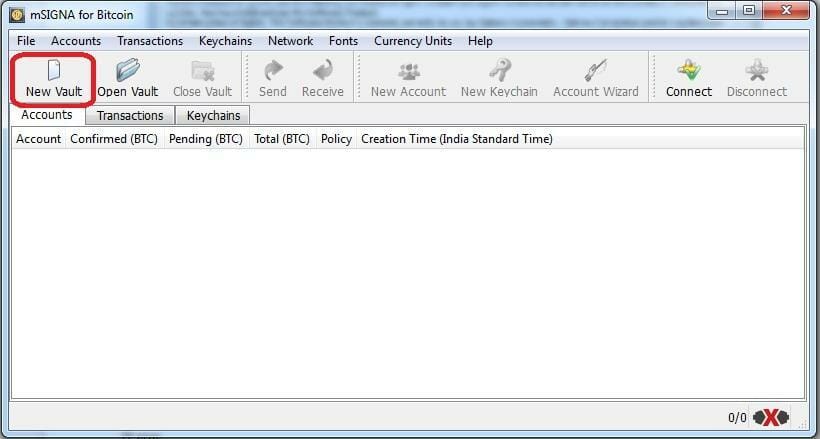This screenshot has width=820, height=439.
Task: Sort by the Account column header
Action: tap(39, 139)
